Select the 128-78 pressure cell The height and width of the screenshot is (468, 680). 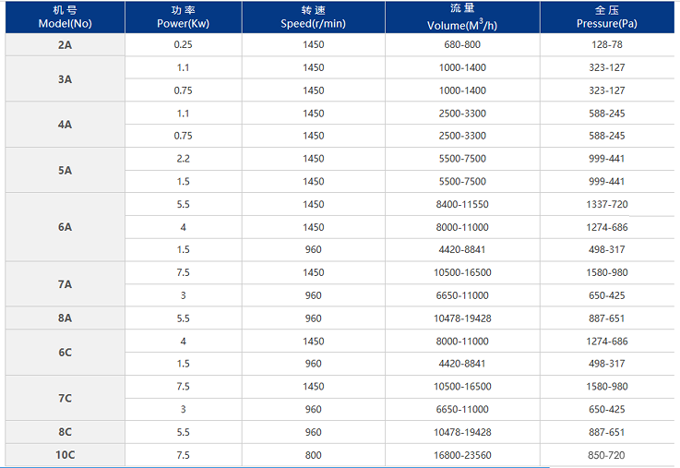[606, 45]
